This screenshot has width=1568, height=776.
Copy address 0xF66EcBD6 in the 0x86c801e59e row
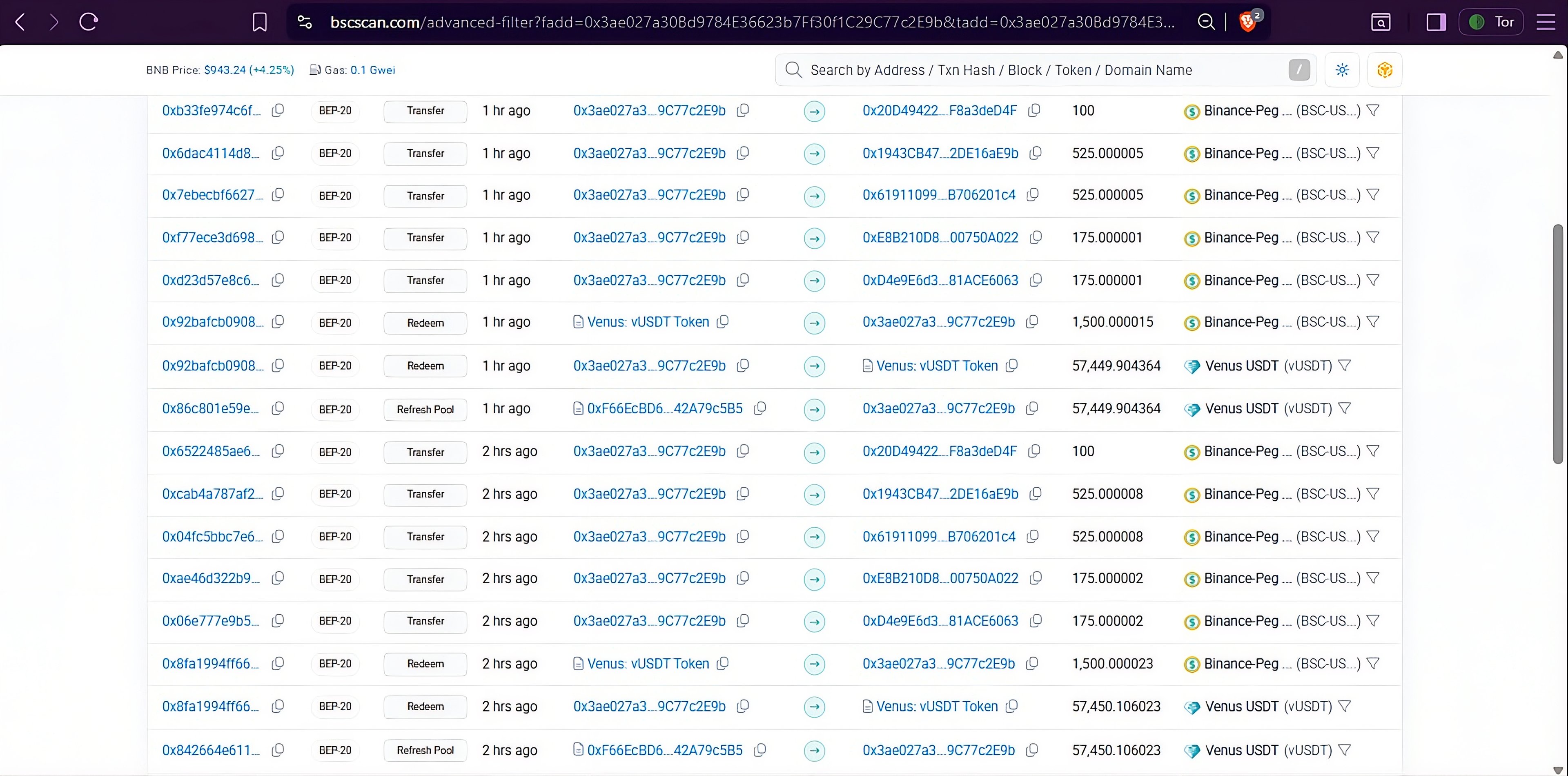click(759, 409)
